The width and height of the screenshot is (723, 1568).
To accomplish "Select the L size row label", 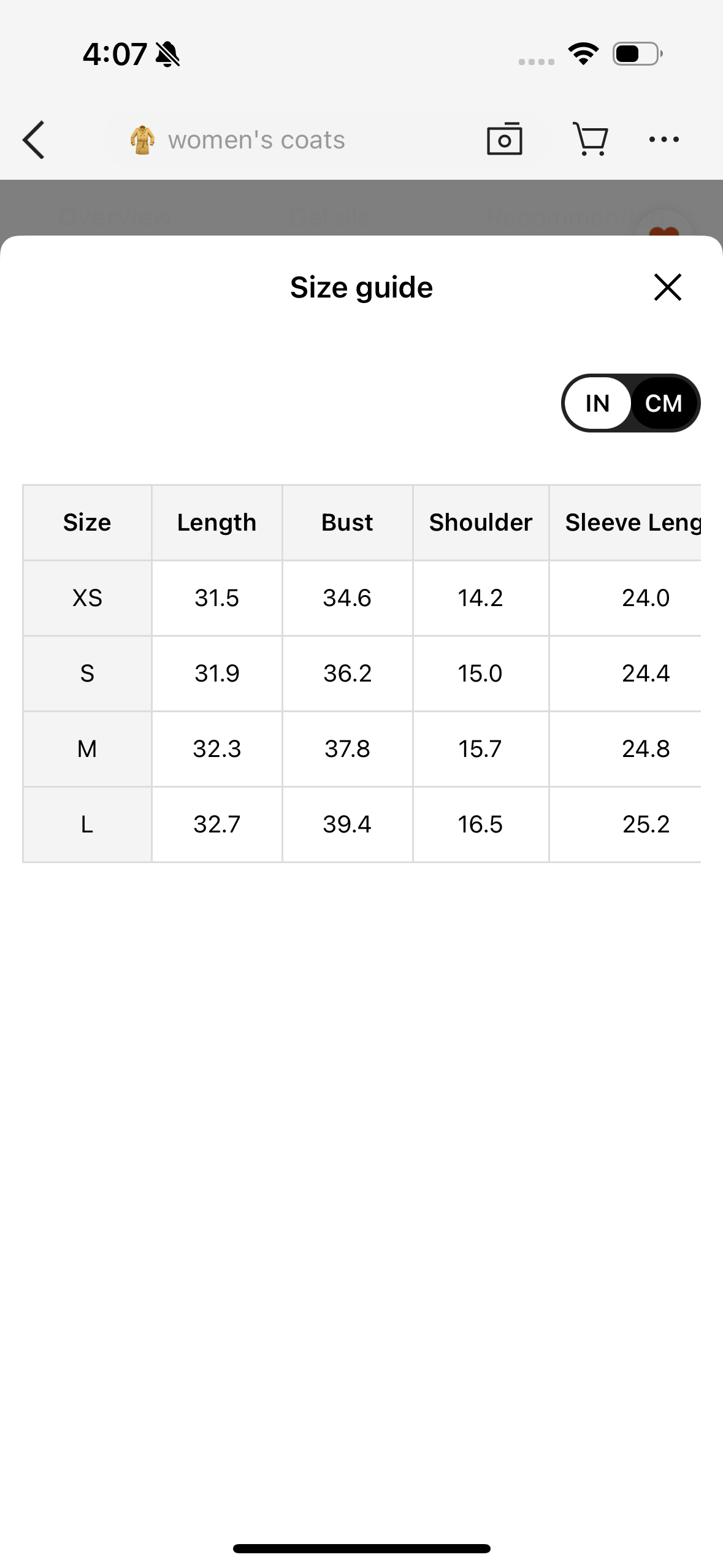I will (x=87, y=824).
